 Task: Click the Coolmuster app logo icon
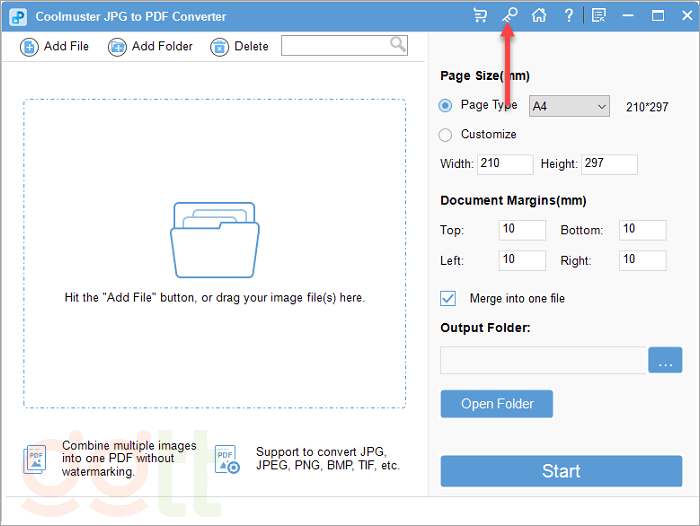pos(17,16)
